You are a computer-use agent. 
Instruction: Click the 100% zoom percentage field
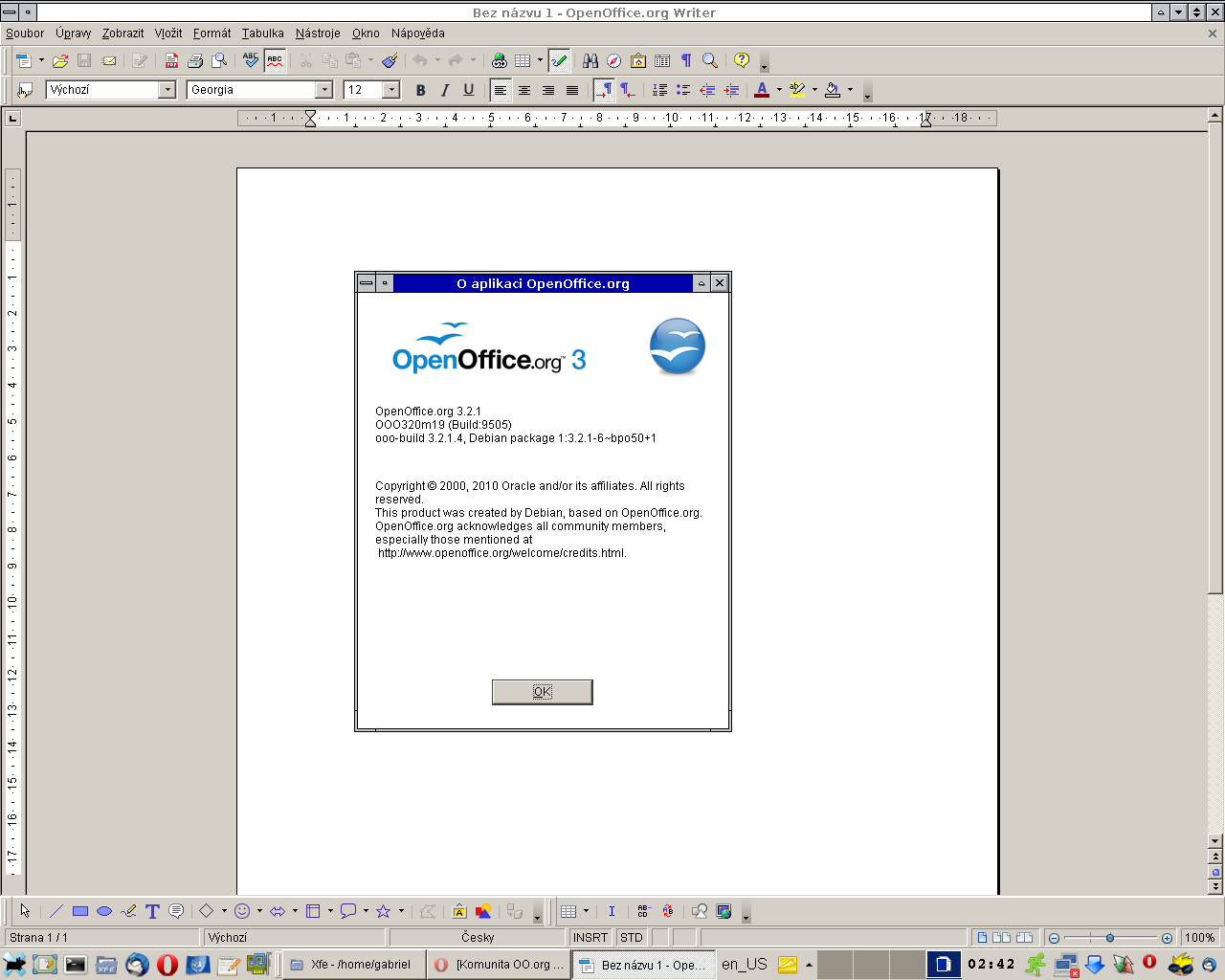click(x=1200, y=938)
